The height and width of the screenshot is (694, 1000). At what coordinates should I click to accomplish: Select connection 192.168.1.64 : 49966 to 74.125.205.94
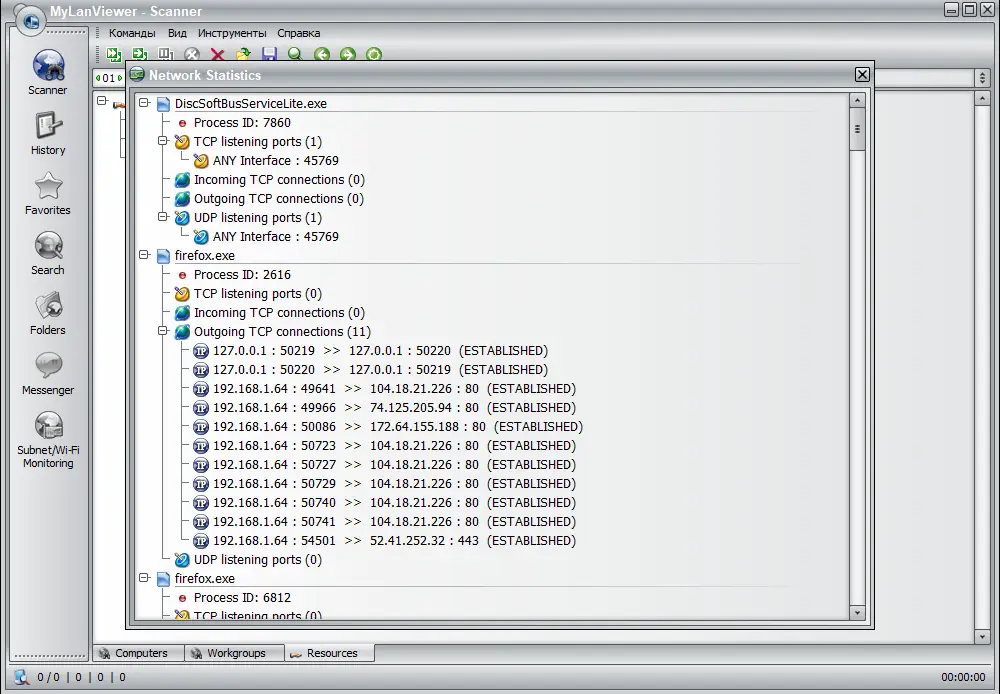394,408
